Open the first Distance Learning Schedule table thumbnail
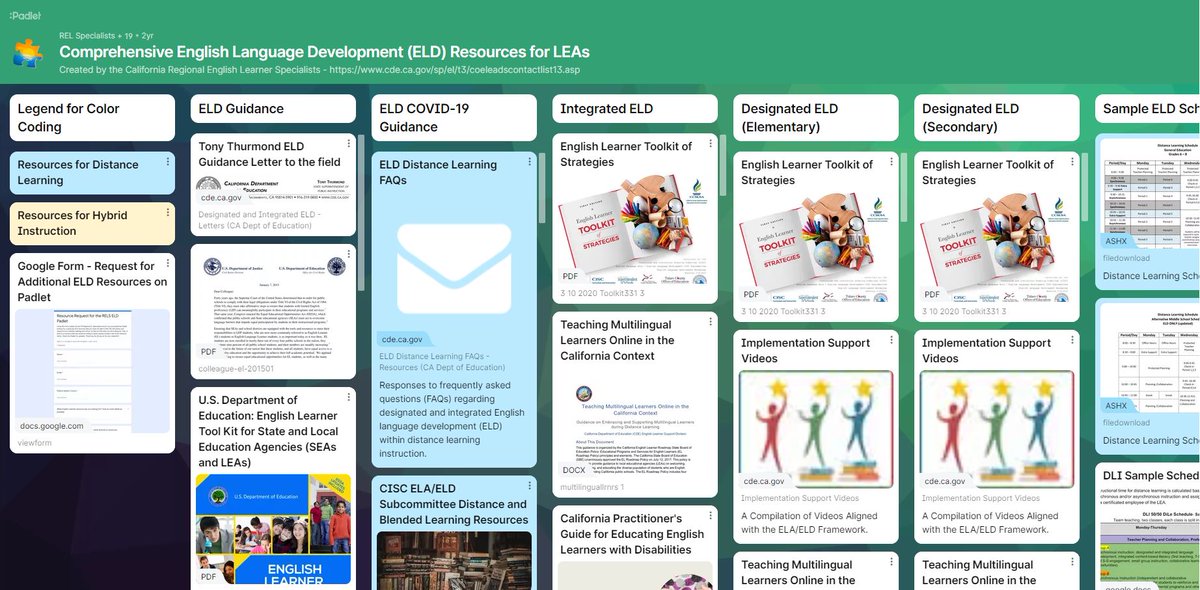Image resolution: width=1200 pixels, height=590 pixels. pyautogui.click(x=1150, y=194)
